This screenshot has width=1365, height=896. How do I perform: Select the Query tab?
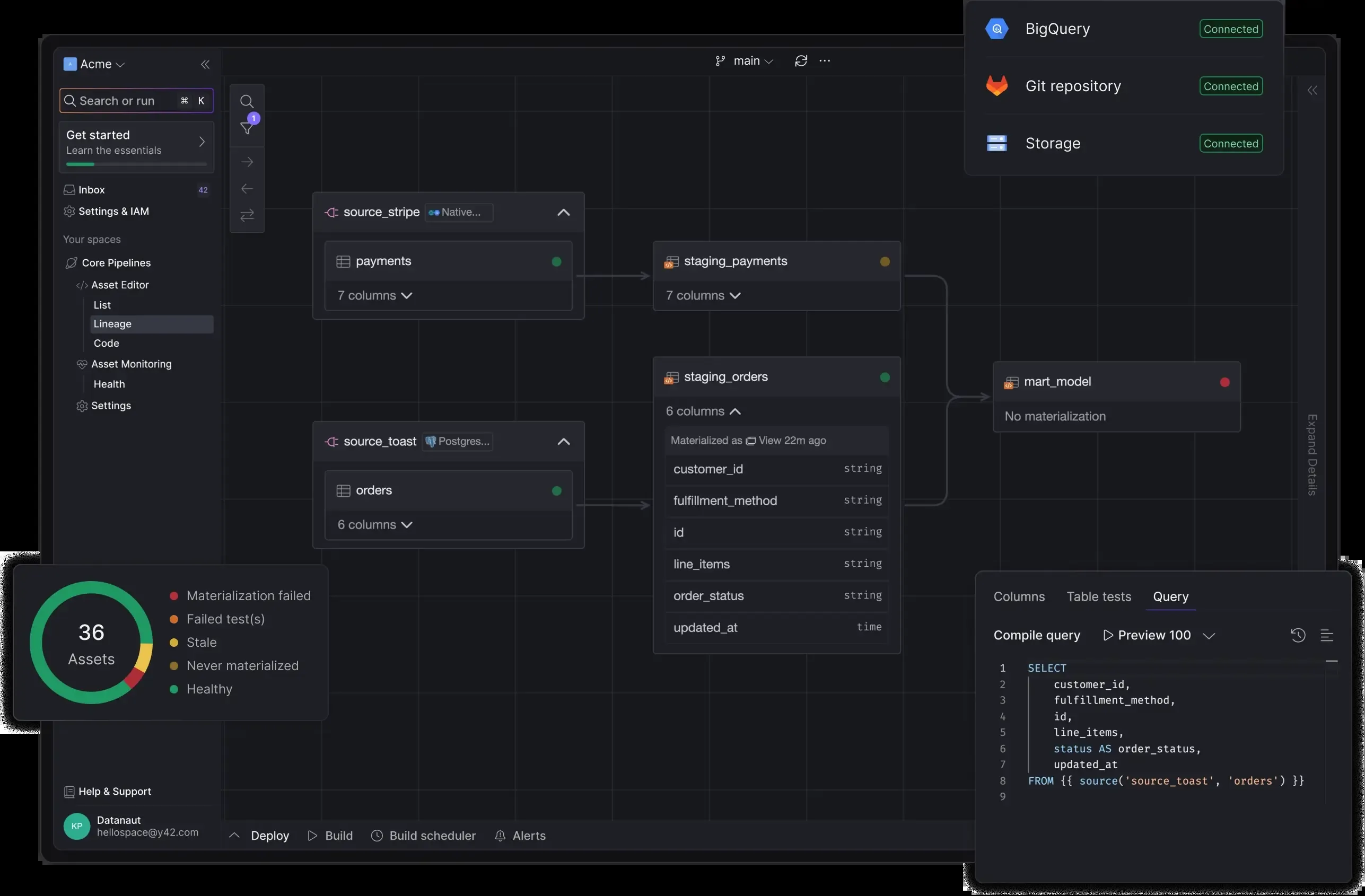(x=1170, y=597)
